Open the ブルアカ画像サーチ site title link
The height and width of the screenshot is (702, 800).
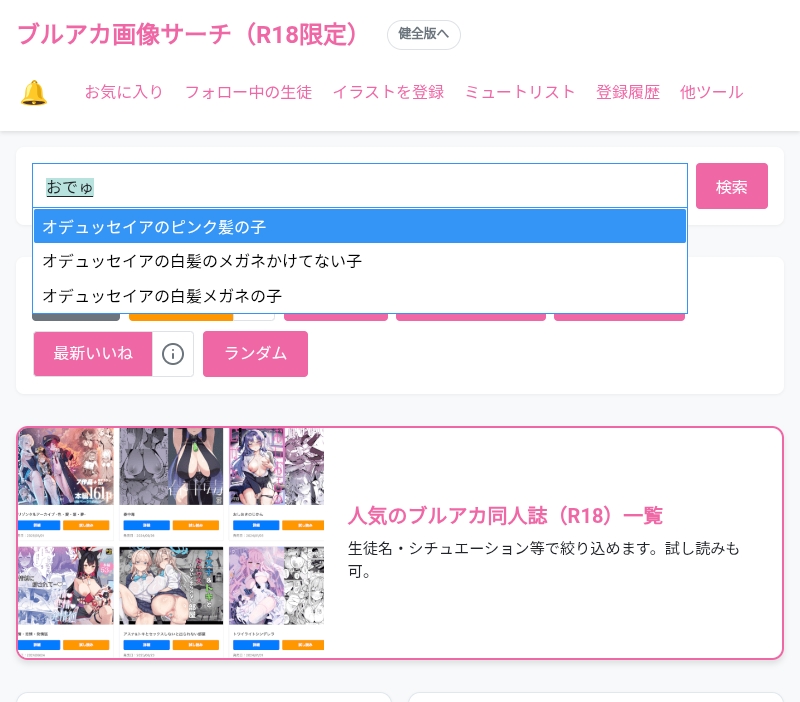point(188,34)
